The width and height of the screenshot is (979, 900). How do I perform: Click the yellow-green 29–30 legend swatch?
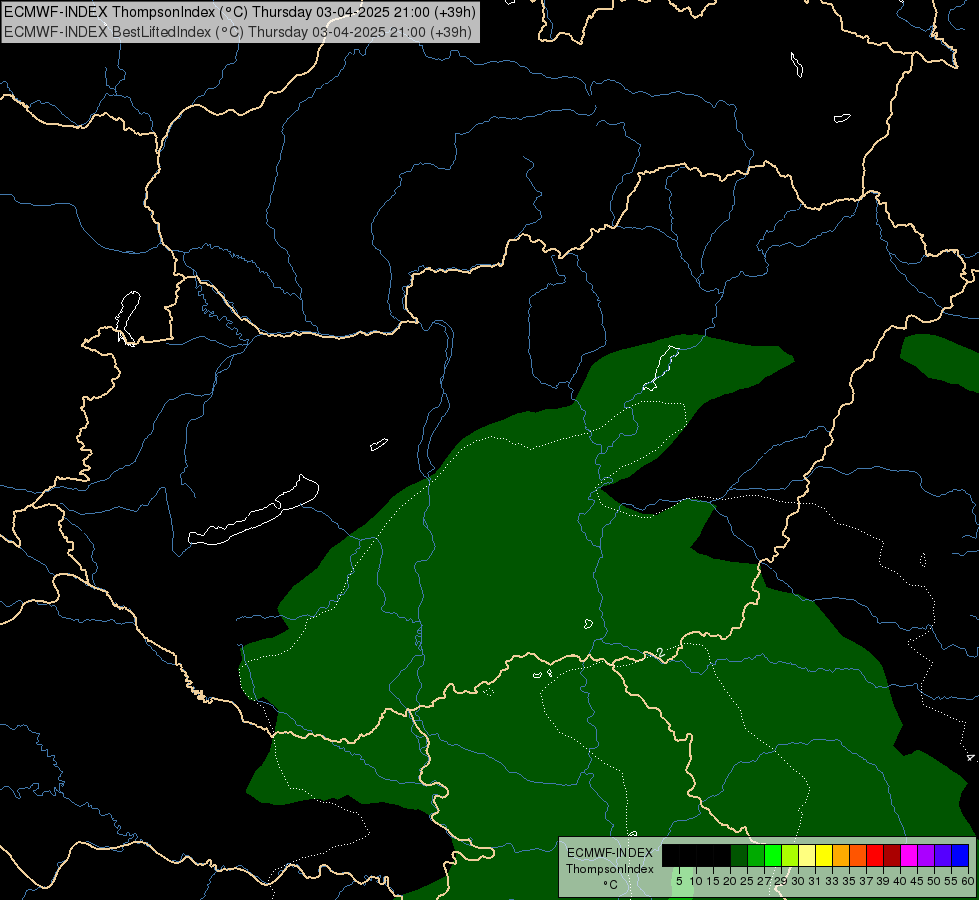[790, 855]
